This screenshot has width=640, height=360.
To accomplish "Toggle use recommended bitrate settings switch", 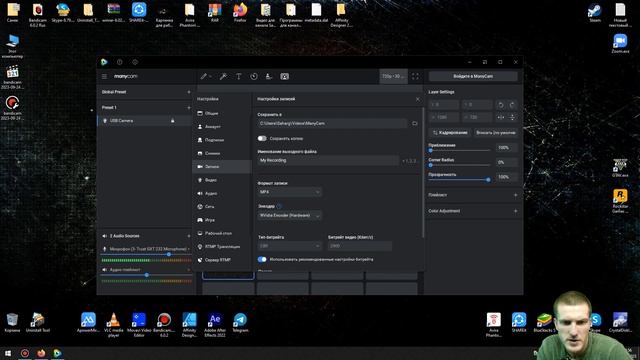I will coord(262,259).
